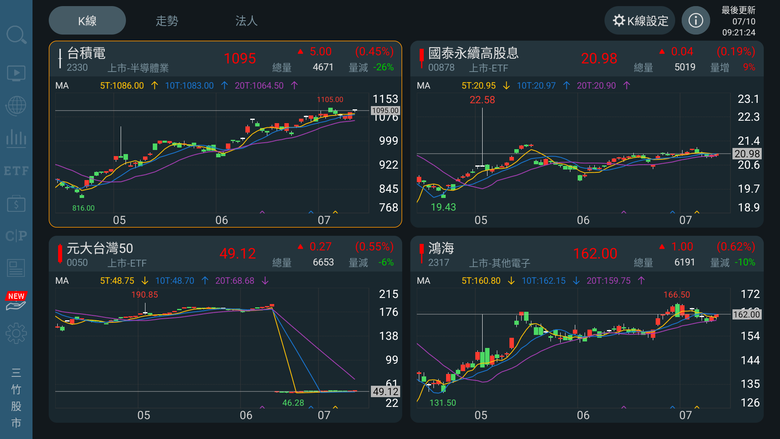Click the 20T:20.90 moving average label
Image resolution: width=780 pixels, height=439 pixels.
point(596,86)
